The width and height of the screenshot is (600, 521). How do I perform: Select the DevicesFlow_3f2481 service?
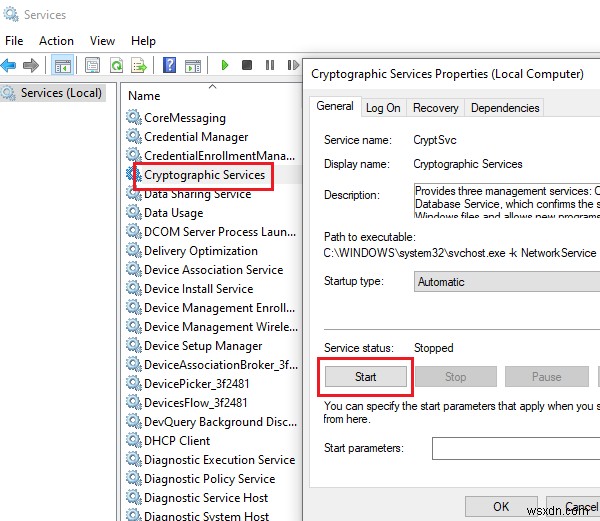coord(196,403)
